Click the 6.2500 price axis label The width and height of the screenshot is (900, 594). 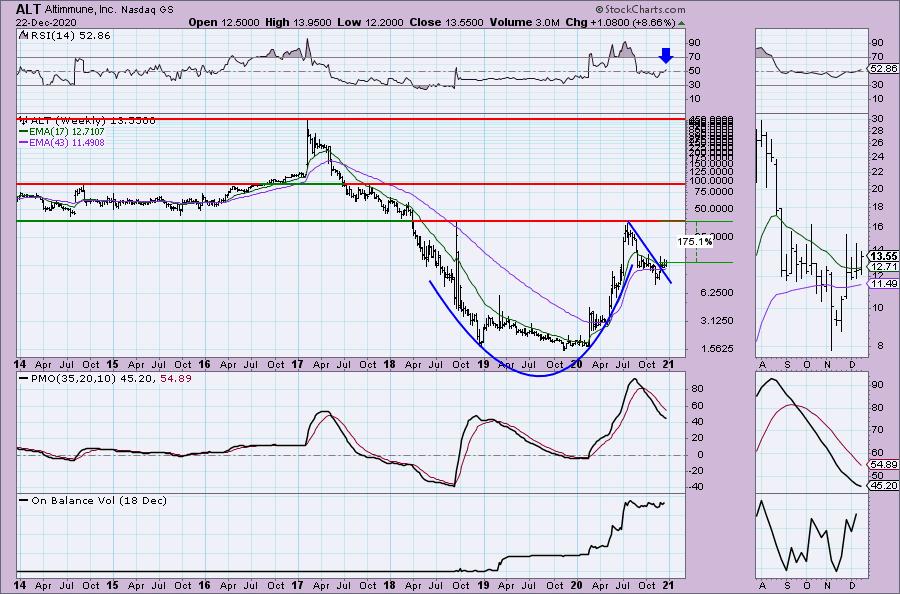pos(717,292)
